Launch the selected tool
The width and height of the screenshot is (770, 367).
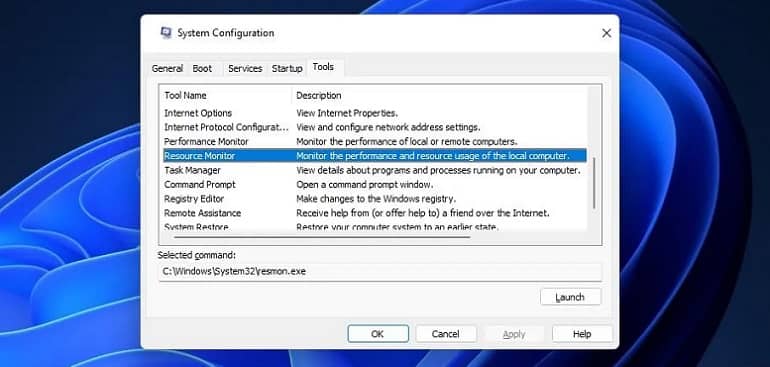click(570, 297)
